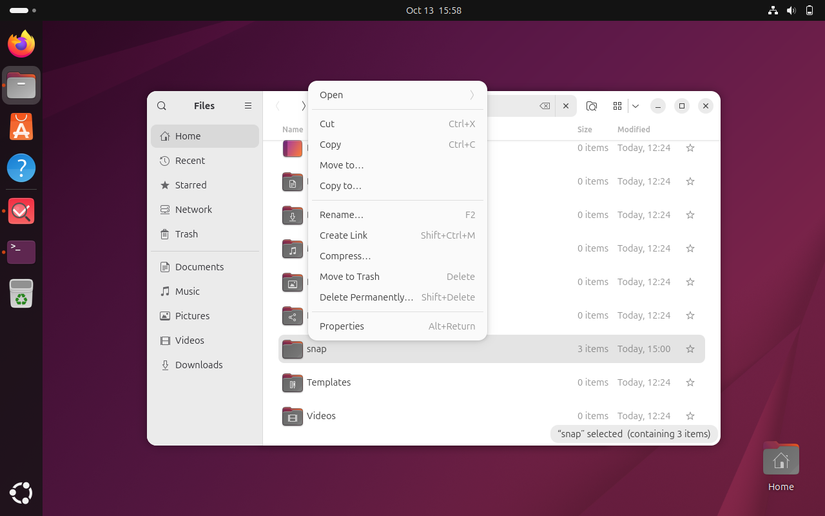Switch to grid view using the toolbar icon
The width and height of the screenshot is (825, 516).
tap(617, 106)
